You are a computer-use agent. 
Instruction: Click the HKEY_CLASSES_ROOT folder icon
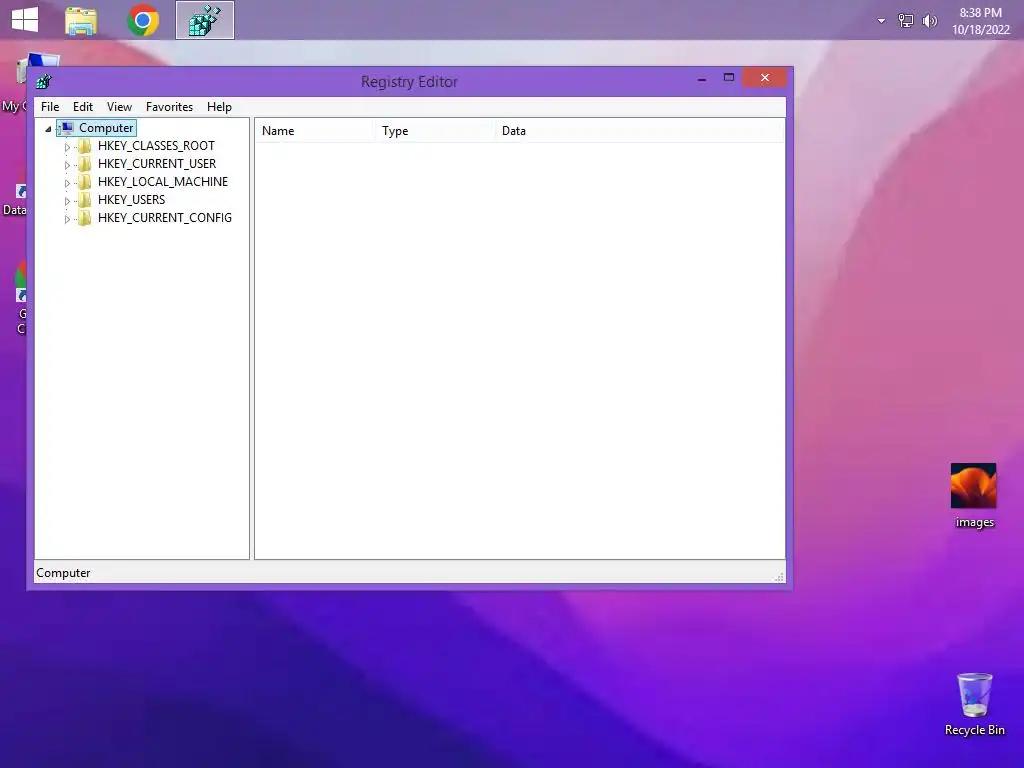point(85,146)
